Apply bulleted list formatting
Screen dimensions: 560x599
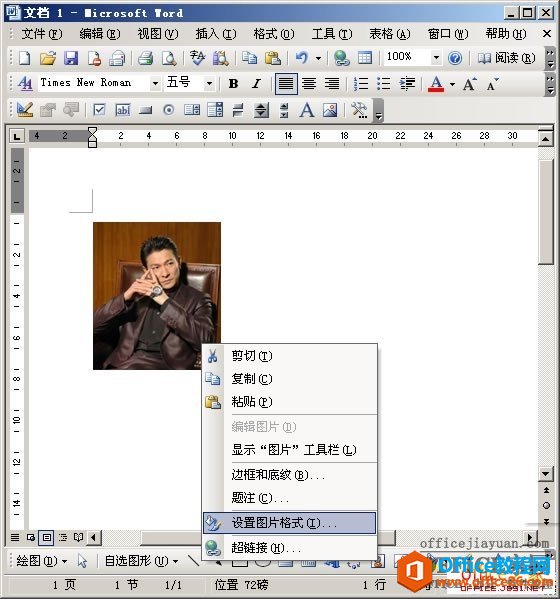pyautogui.click(x=384, y=83)
